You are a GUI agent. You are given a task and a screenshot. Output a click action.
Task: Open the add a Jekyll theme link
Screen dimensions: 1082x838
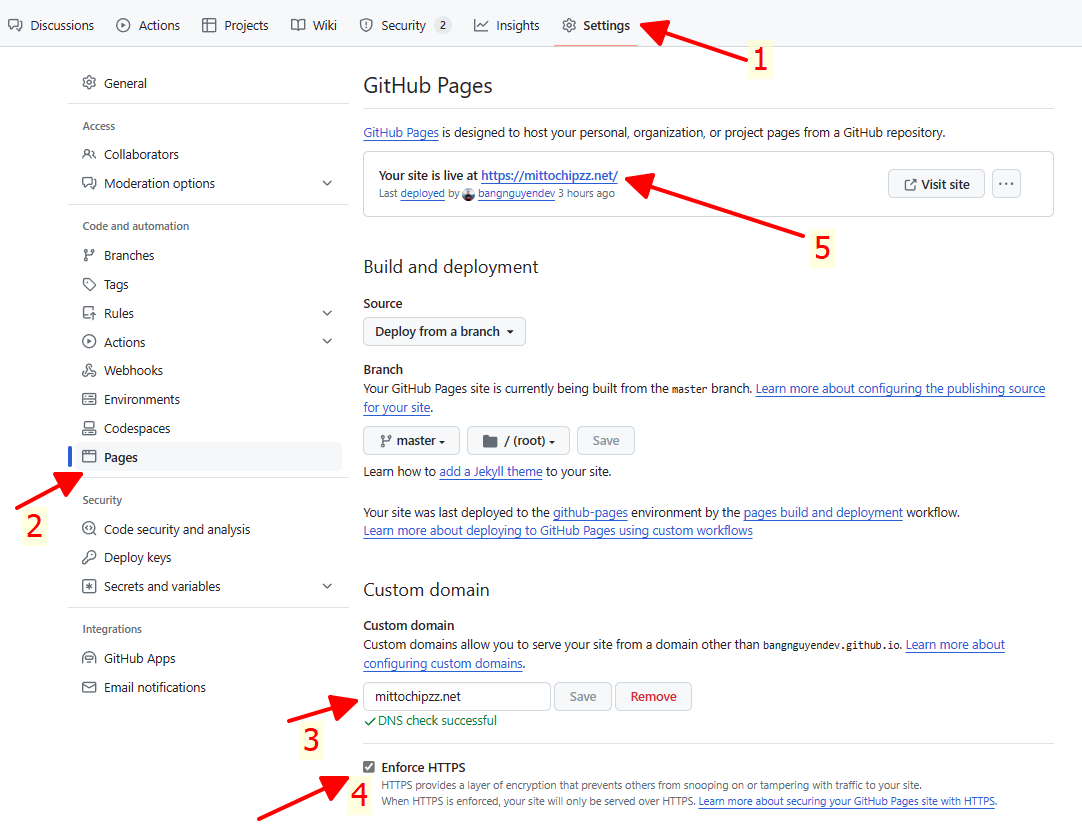click(x=491, y=471)
